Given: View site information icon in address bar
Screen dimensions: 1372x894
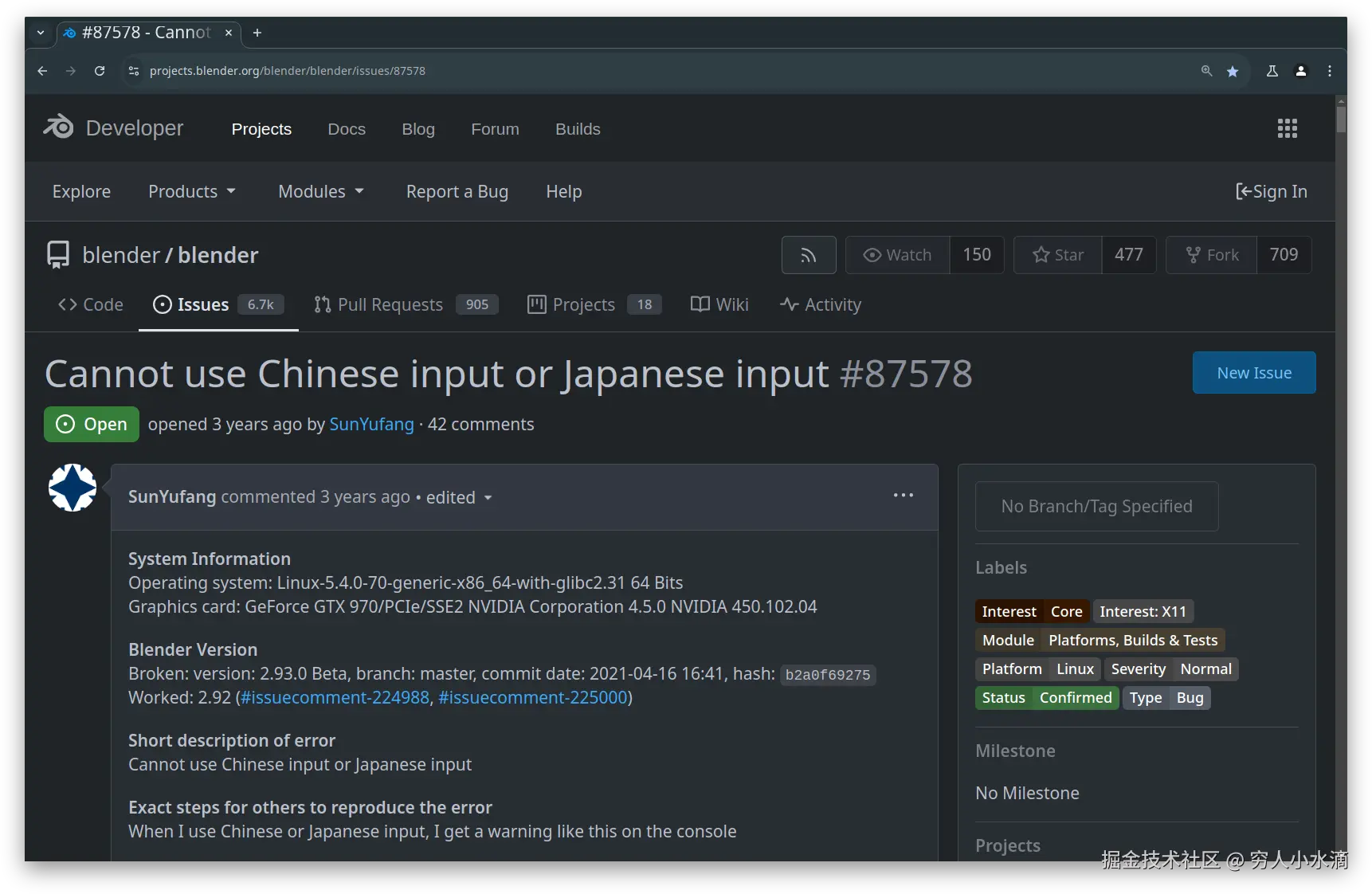Looking at the screenshot, I should [x=134, y=71].
